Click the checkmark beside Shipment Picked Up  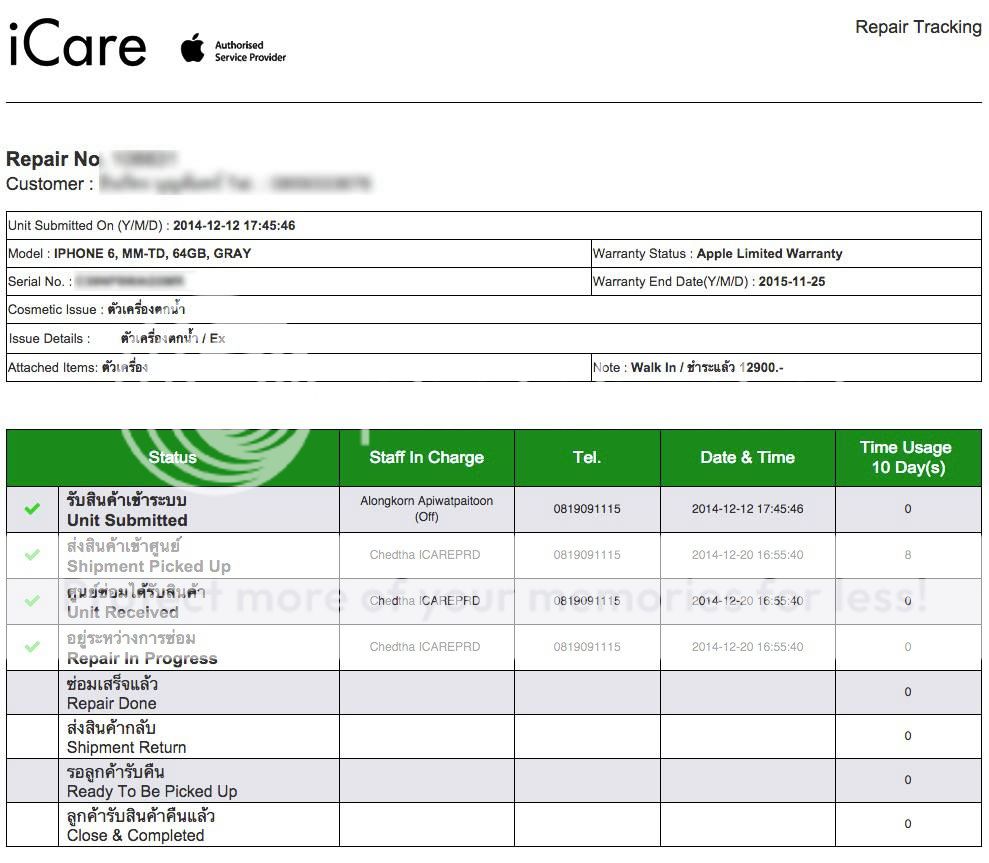(x=32, y=555)
